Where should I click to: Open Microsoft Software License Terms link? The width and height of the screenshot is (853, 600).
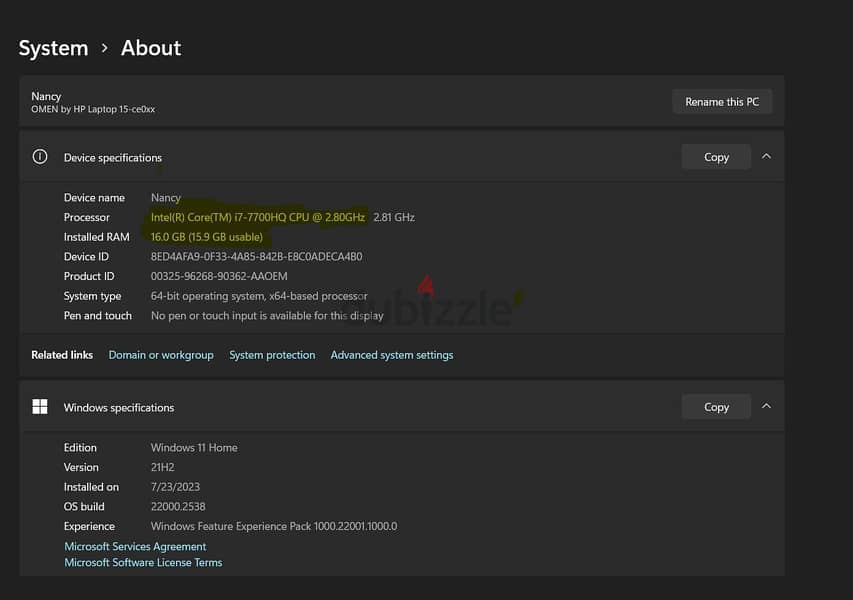[x=143, y=562]
